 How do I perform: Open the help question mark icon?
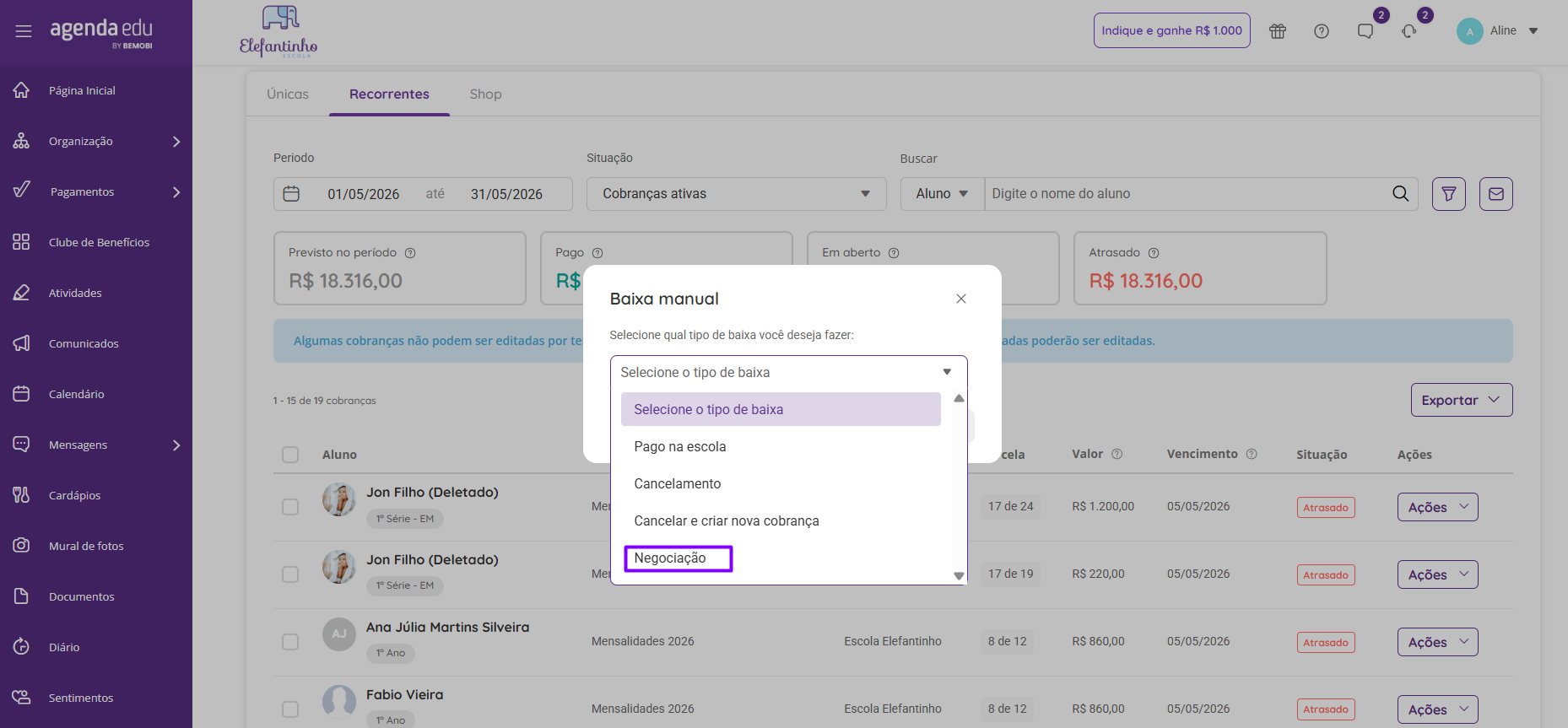[x=1322, y=31]
